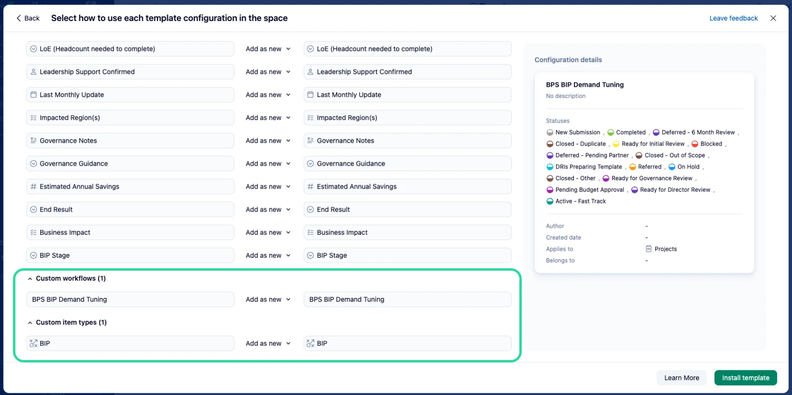Screen dimensions: 792x395
Task: Click text icon of left Governance Notes
Action: click(34, 140)
